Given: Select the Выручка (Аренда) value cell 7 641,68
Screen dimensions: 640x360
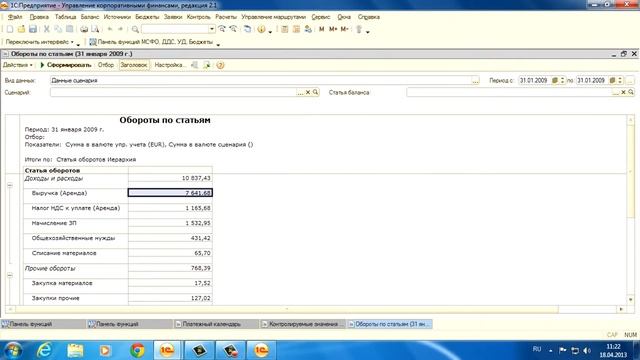Looking at the screenshot, I should pos(170,193).
